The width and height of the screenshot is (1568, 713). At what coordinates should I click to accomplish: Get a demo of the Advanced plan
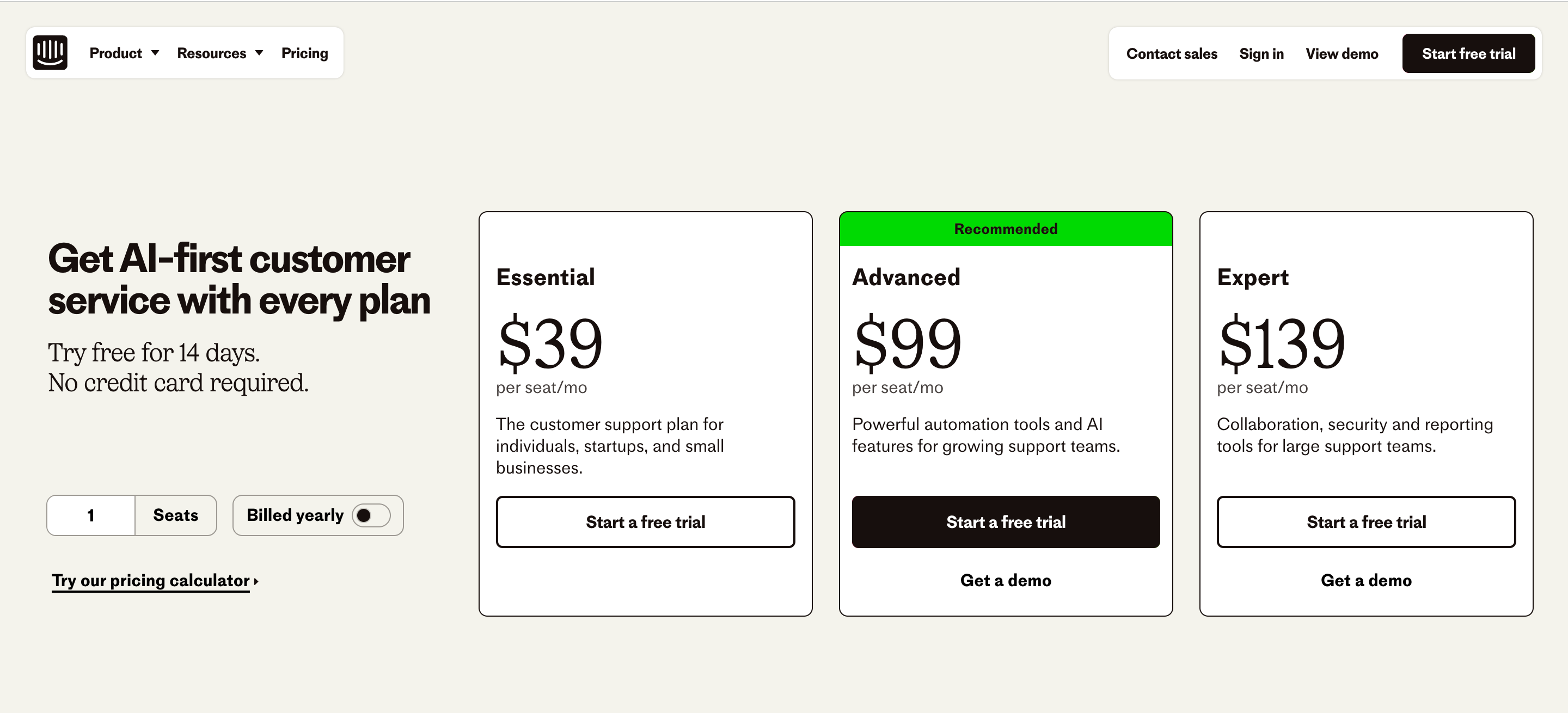click(x=1006, y=580)
